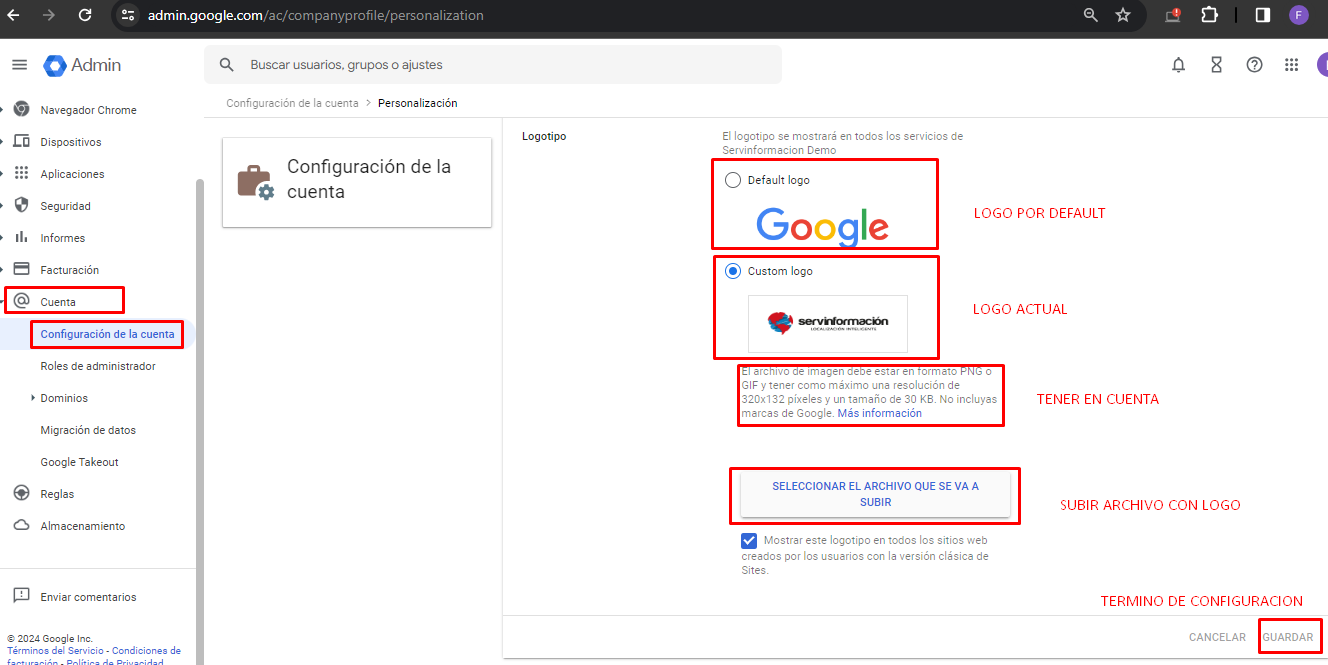This screenshot has width=1328, height=665.
Task: Expand the Dominios submenu arrow
Action: click(33, 398)
